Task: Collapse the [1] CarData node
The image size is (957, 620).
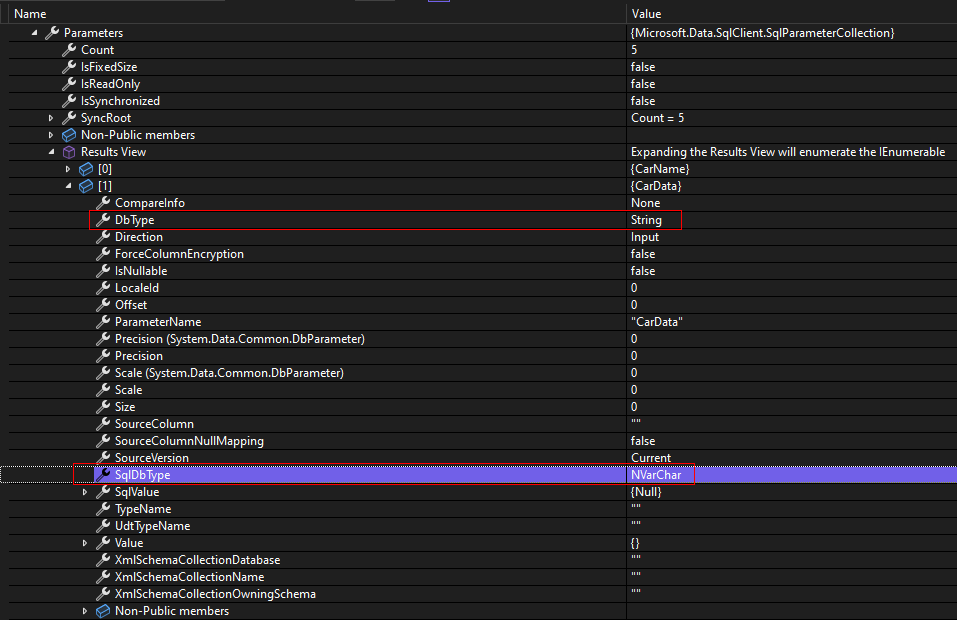Action: tap(68, 185)
